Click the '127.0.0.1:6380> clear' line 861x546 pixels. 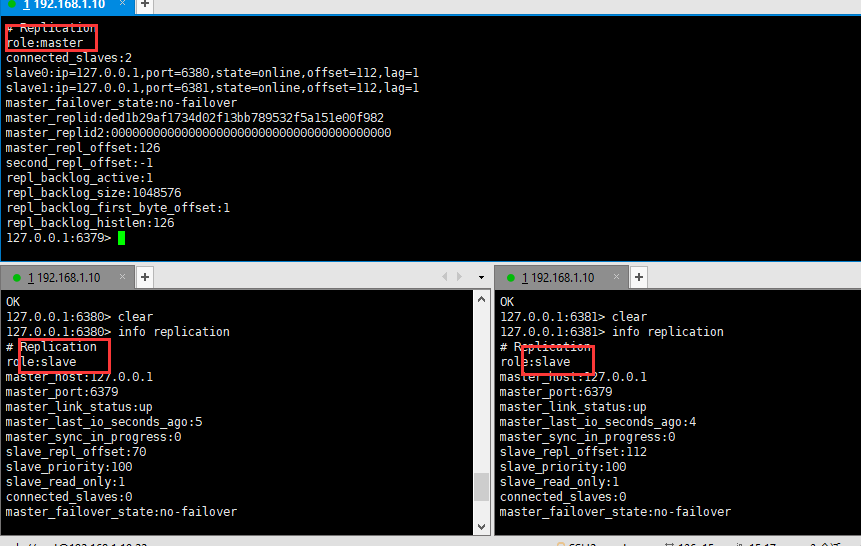[80, 317]
